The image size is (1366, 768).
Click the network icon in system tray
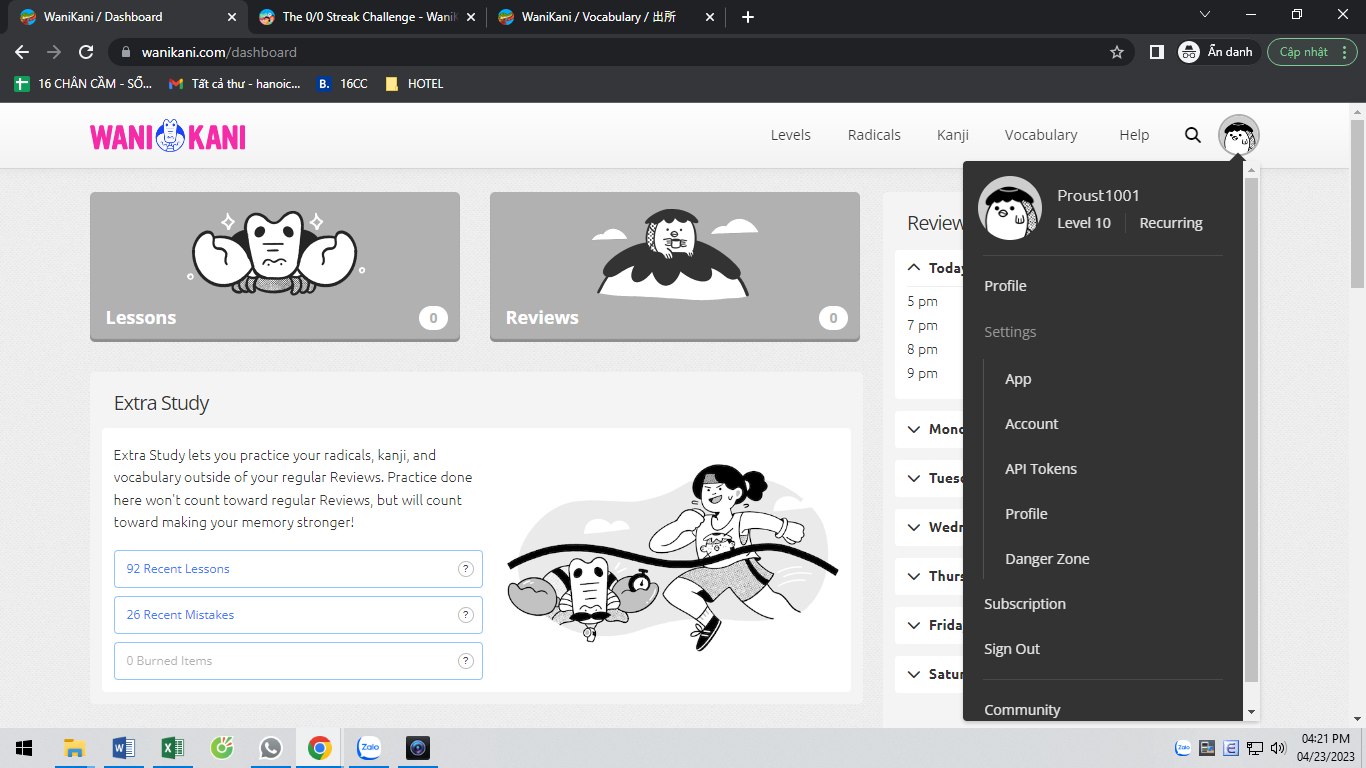[1254, 748]
